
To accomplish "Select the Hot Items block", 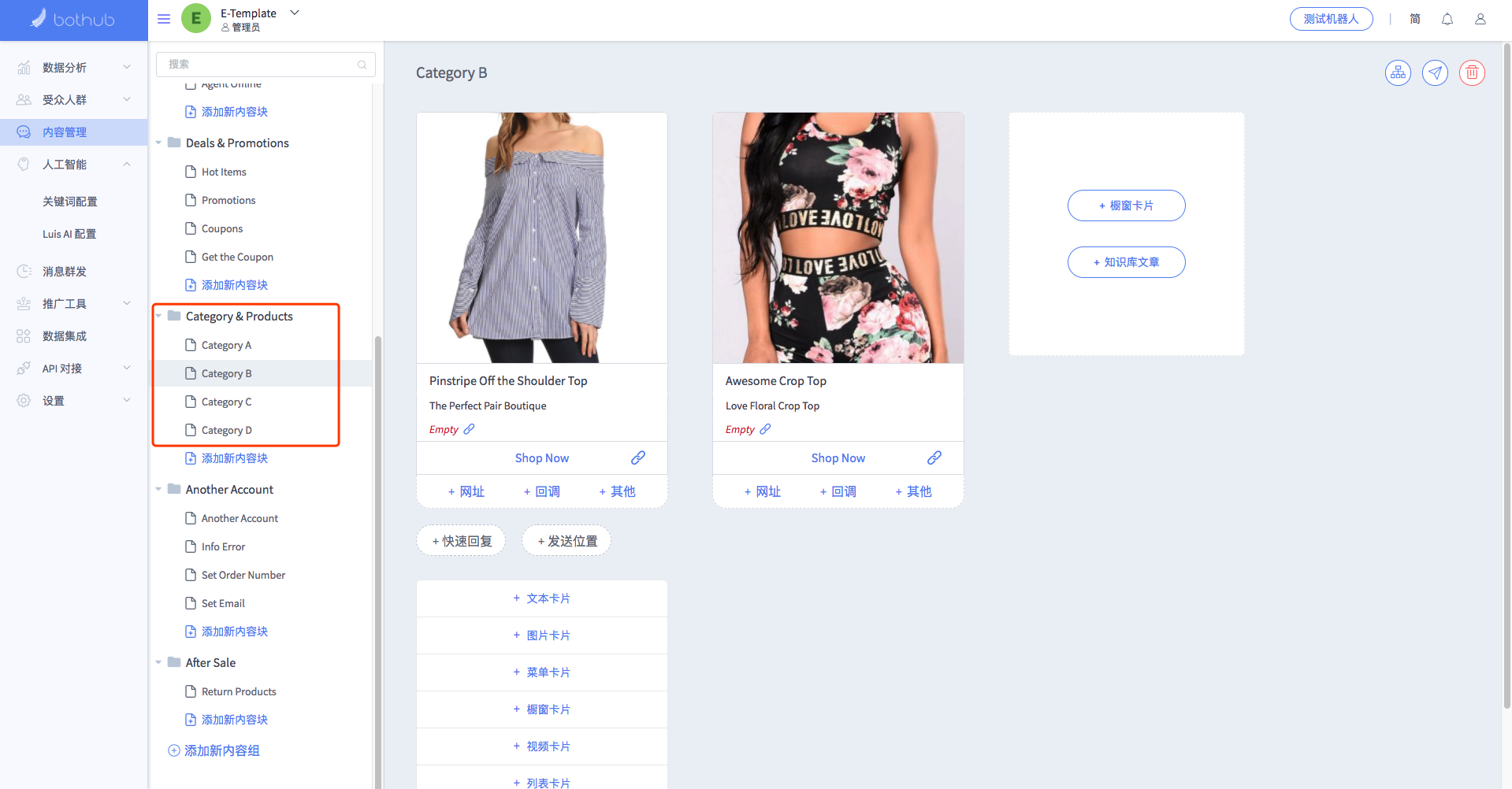I will pyautogui.click(x=224, y=172).
